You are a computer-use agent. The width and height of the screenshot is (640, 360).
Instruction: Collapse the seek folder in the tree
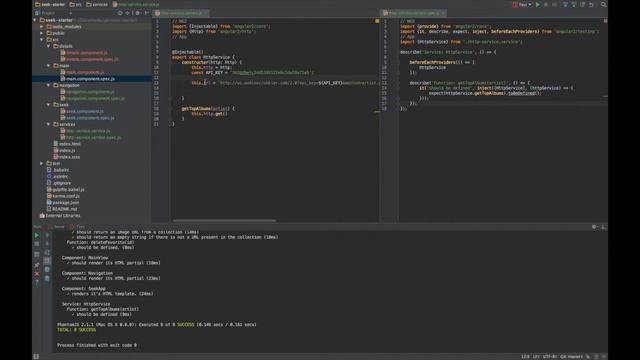tap(49, 105)
